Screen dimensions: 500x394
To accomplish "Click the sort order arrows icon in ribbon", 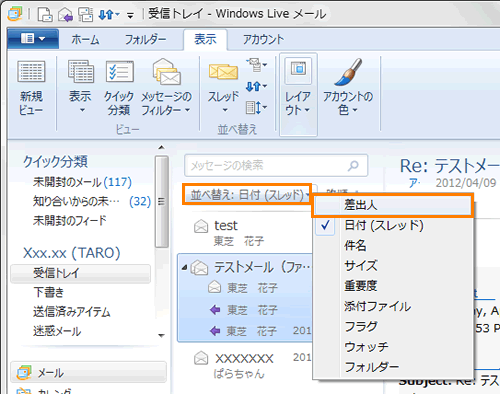I will [x=256, y=87].
